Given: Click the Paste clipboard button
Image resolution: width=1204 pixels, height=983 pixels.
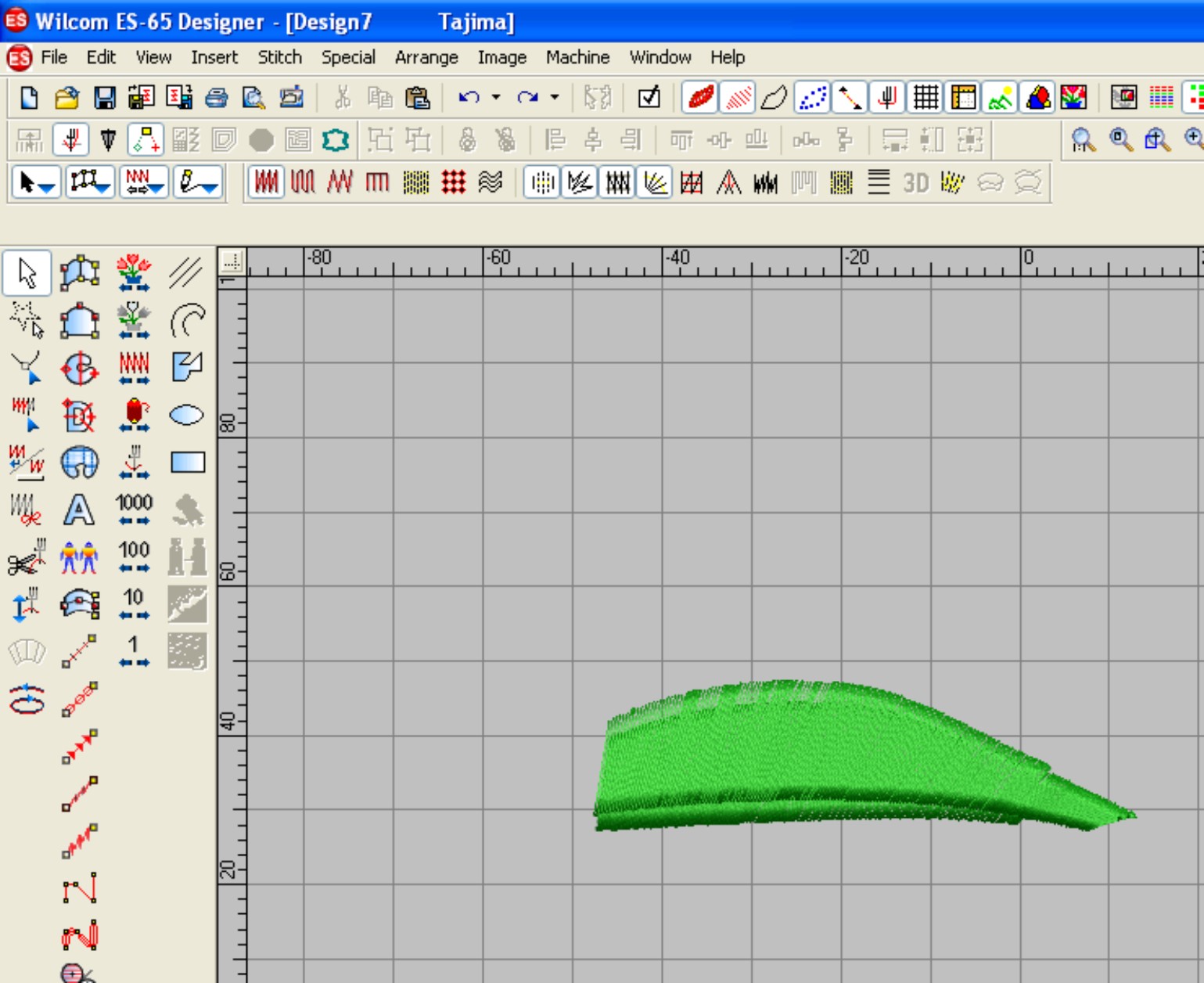Looking at the screenshot, I should pos(418,98).
